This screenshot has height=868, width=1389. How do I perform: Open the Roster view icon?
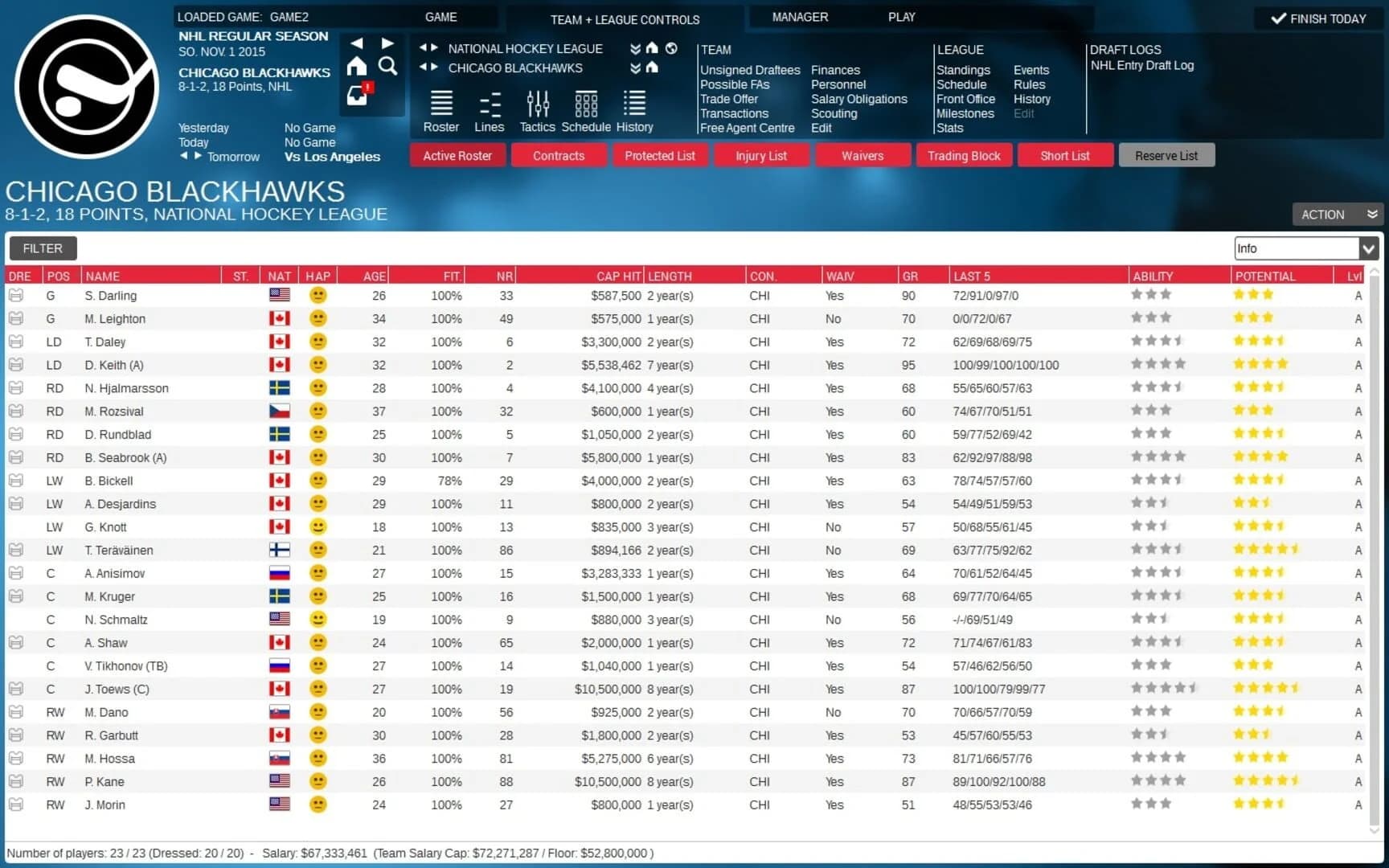pyautogui.click(x=440, y=110)
